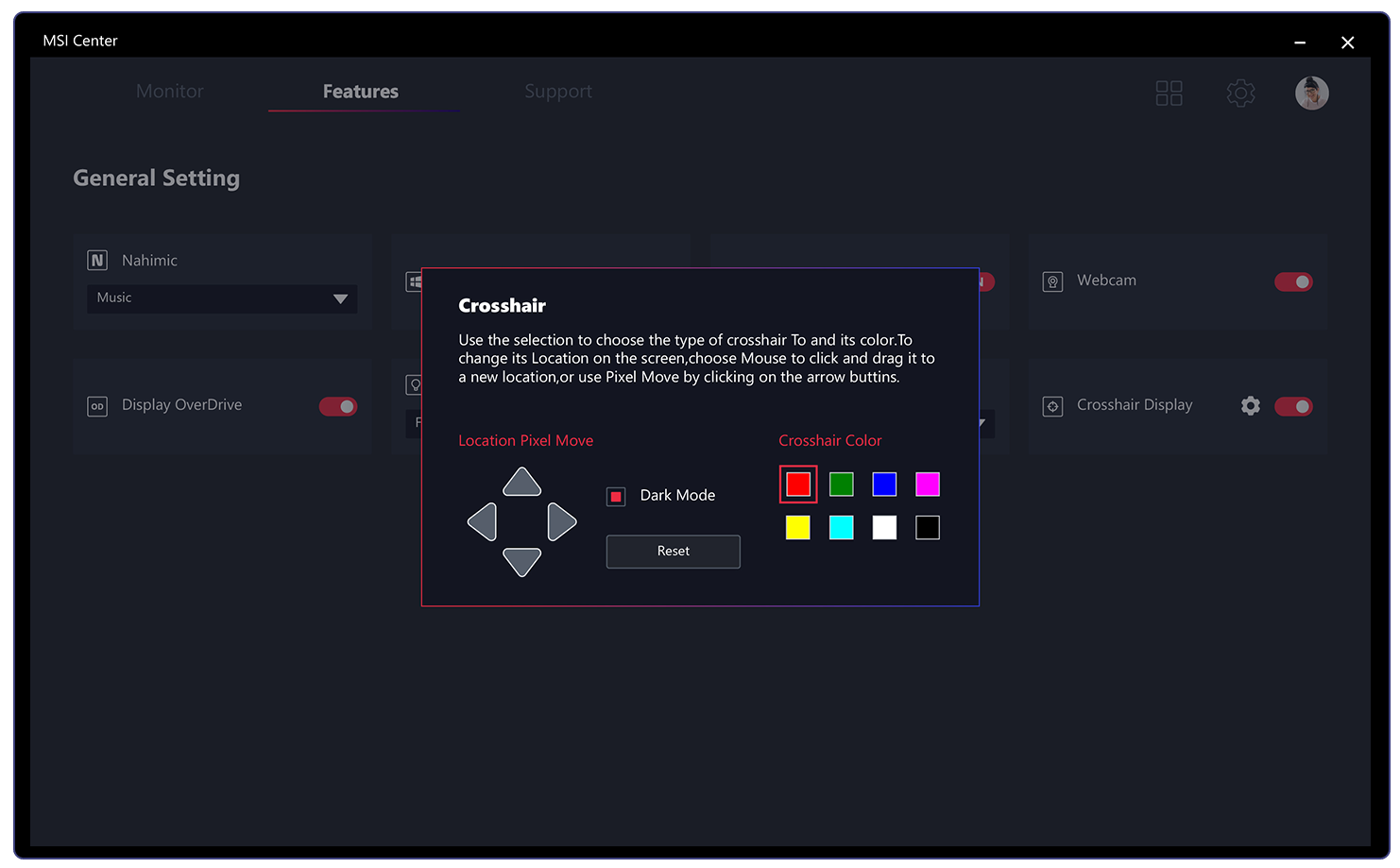The width and height of the screenshot is (1400, 868).
Task: Switch to the Monitor tab
Action: 170,92
